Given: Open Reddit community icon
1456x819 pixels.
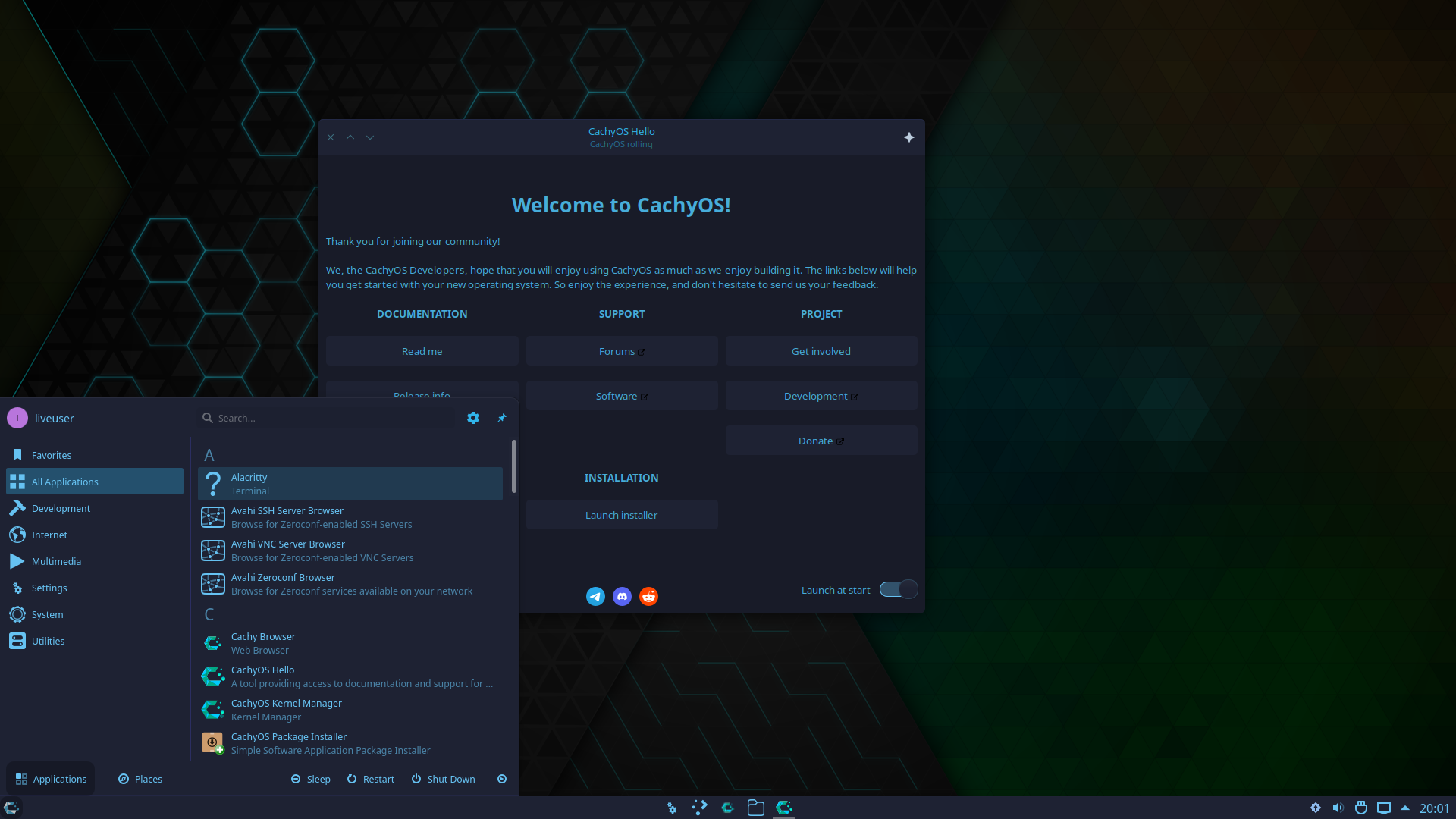Looking at the screenshot, I should (648, 596).
